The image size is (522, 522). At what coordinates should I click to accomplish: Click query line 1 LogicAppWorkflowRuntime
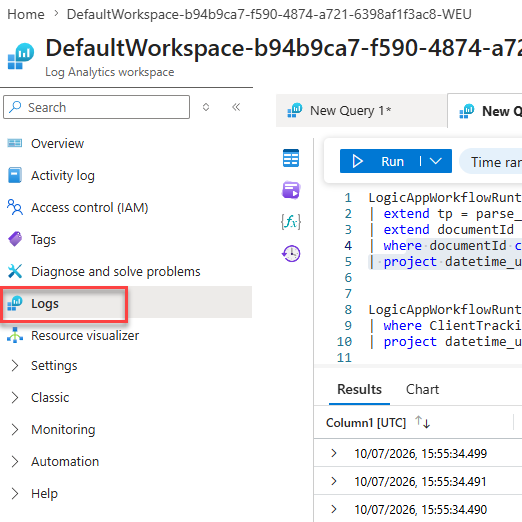coord(445,198)
